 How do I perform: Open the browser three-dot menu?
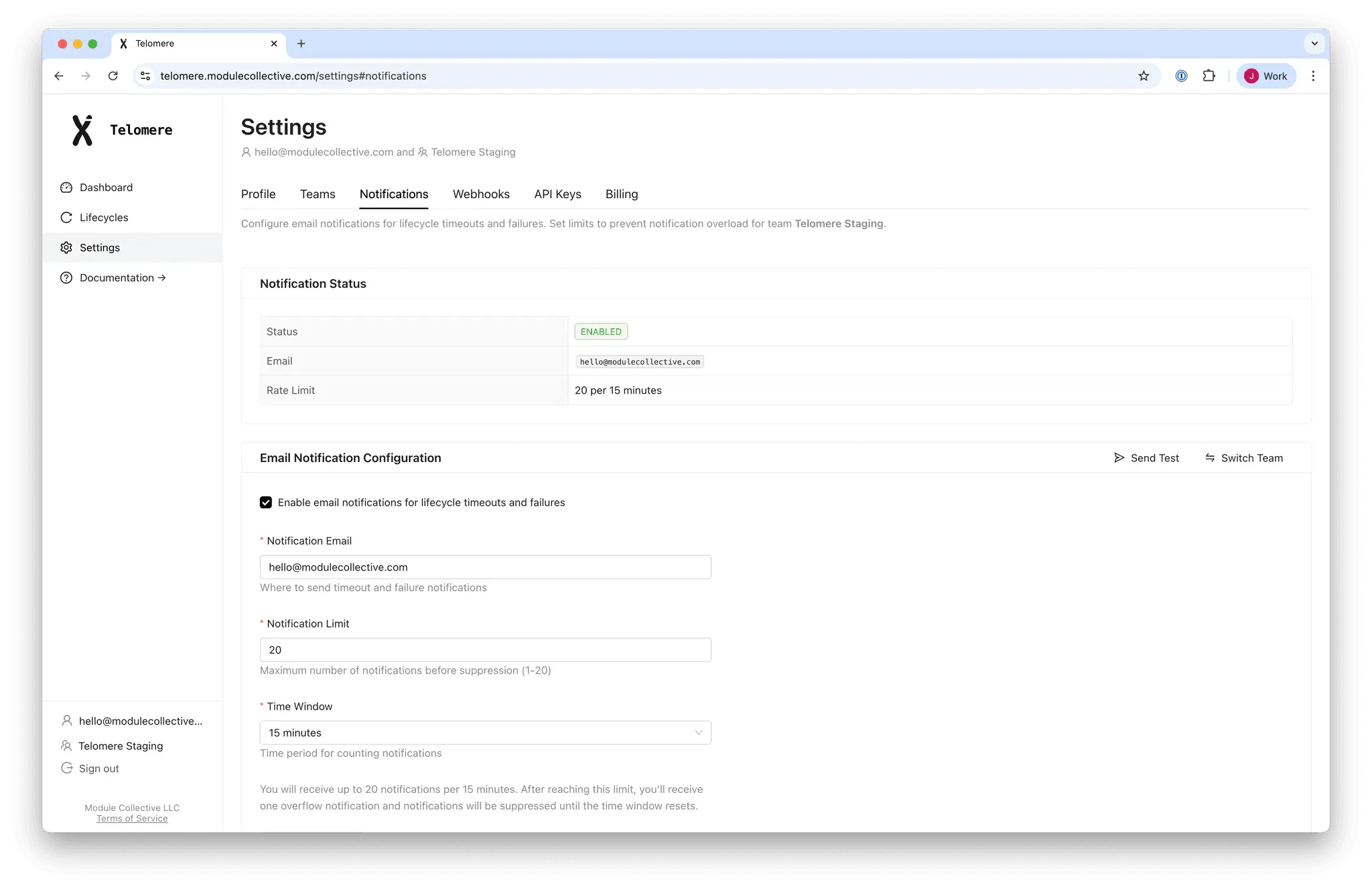pyautogui.click(x=1313, y=76)
